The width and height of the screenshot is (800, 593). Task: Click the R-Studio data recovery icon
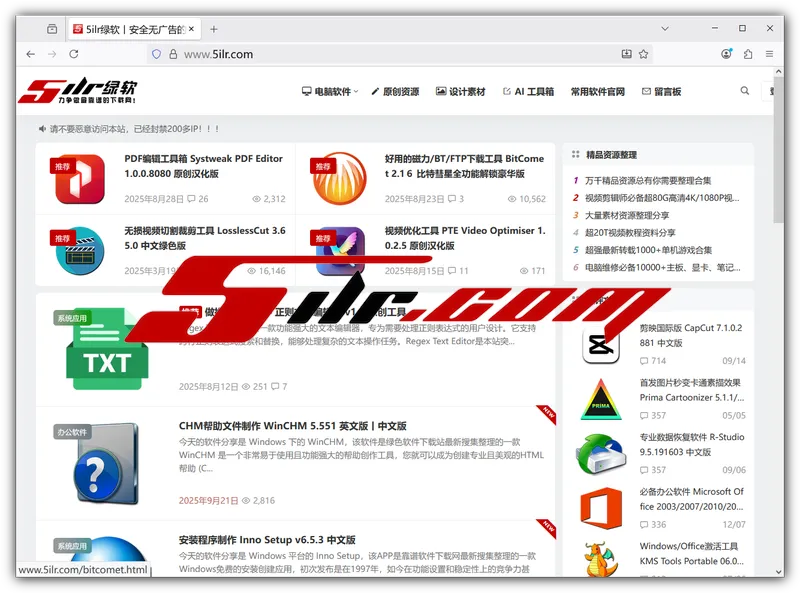(601, 454)
